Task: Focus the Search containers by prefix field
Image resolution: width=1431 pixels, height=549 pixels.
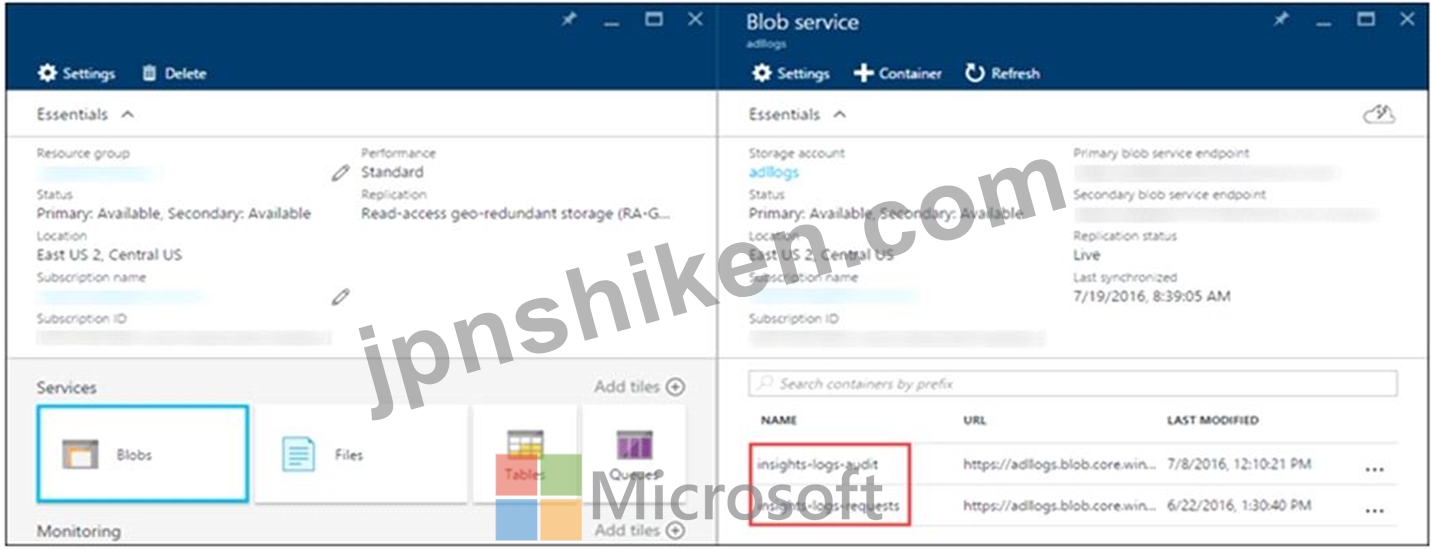Action: tap(1073, 383)
